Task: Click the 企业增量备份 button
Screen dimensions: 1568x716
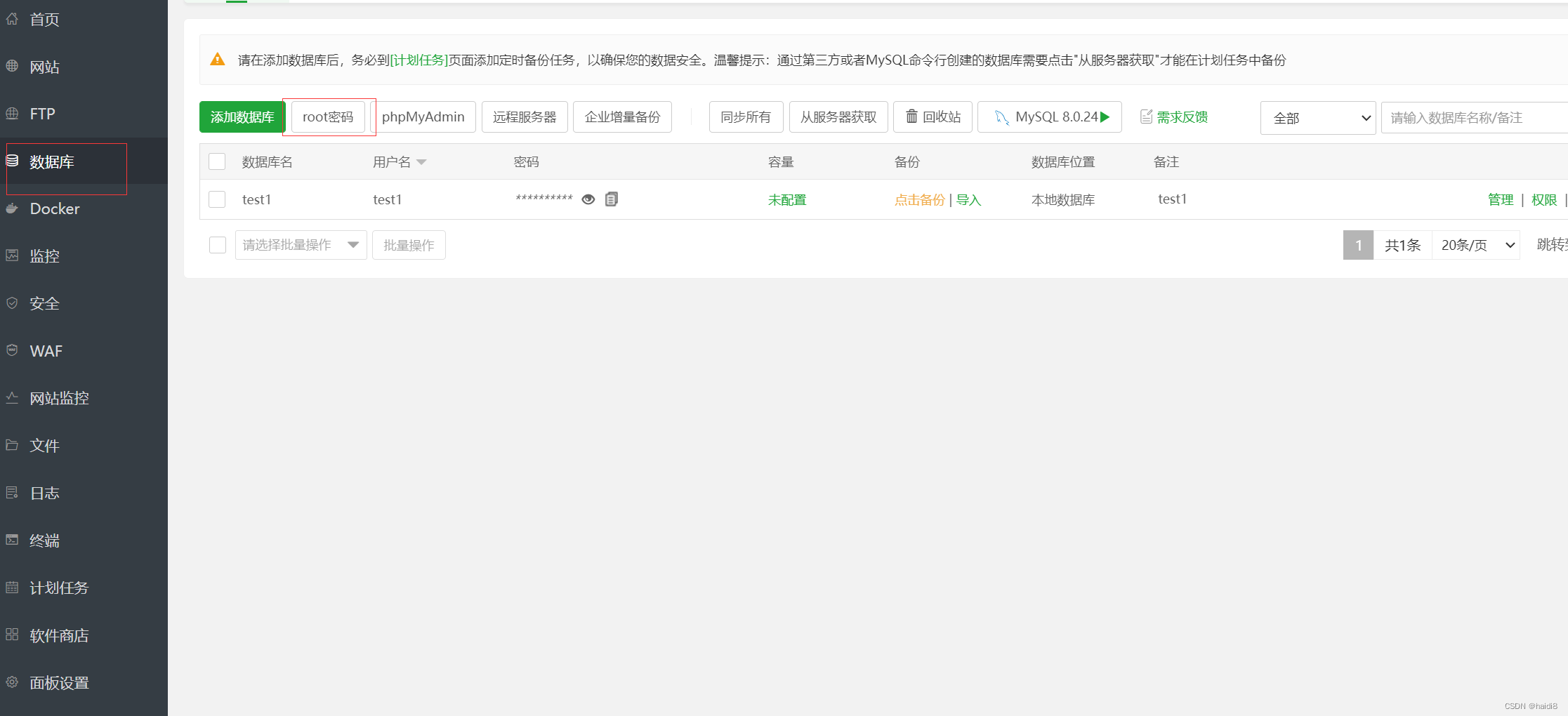Action: (x=622, y=117)
